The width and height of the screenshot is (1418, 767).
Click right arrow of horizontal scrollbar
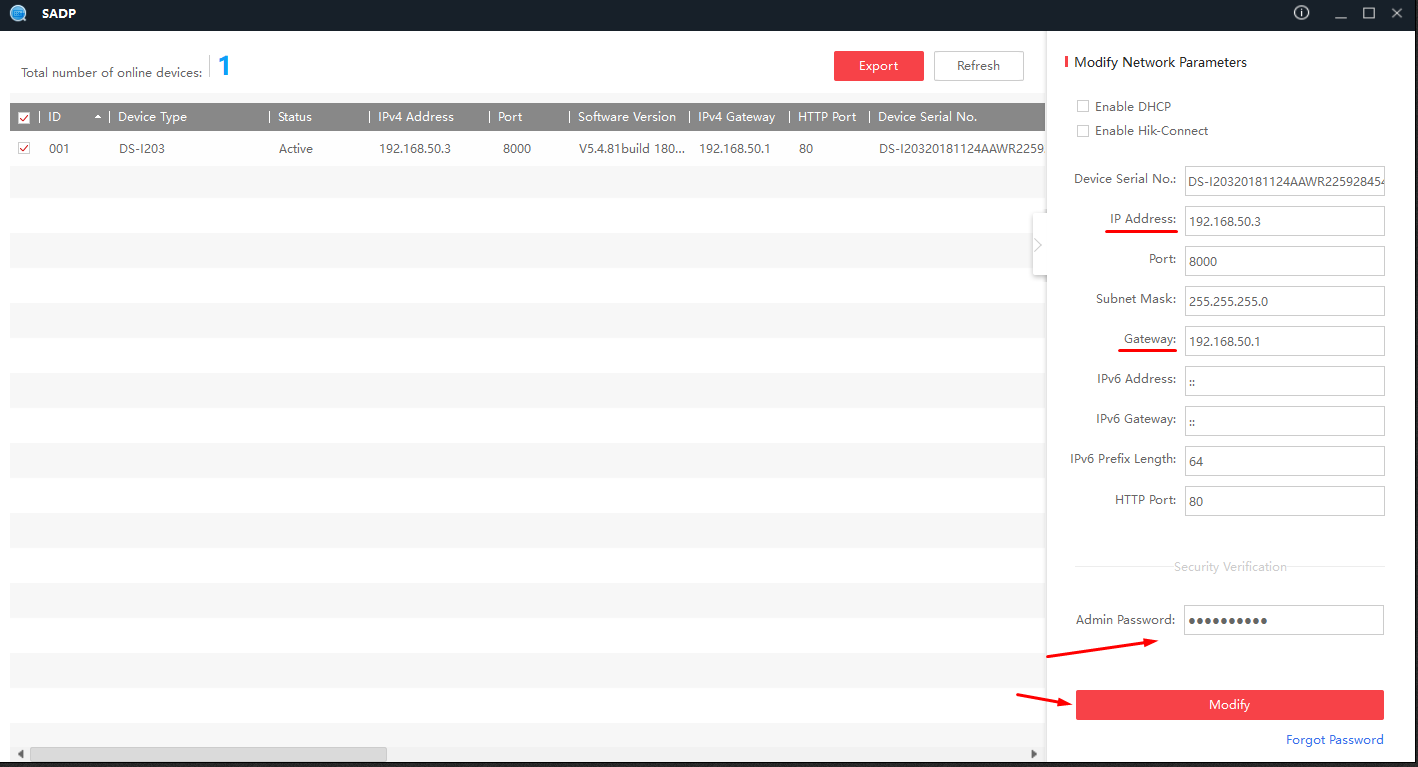[x=1034, y=754]
